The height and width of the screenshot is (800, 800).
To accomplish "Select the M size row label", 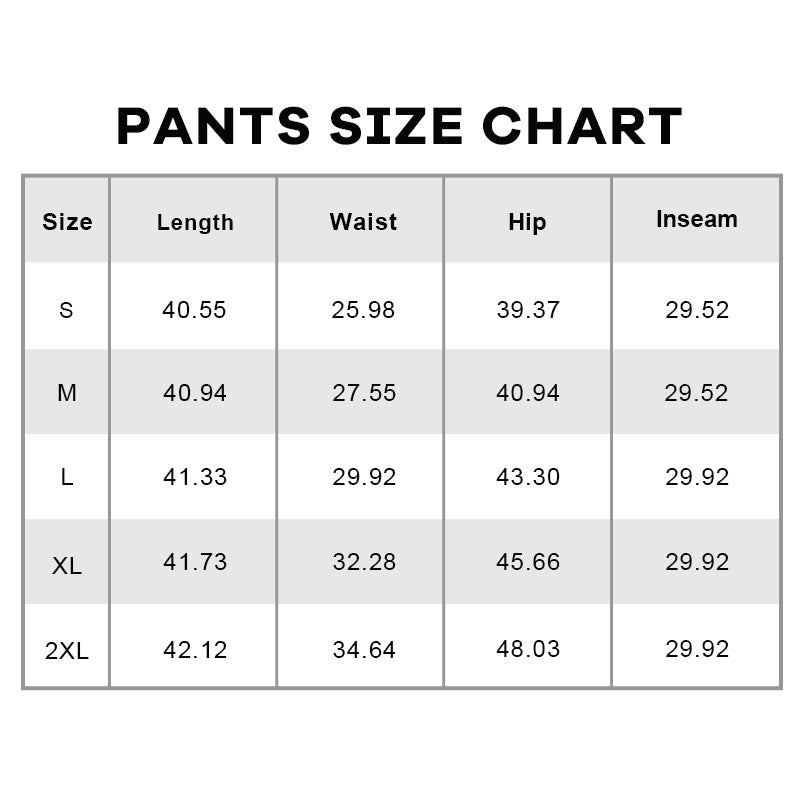I will 67,393.
